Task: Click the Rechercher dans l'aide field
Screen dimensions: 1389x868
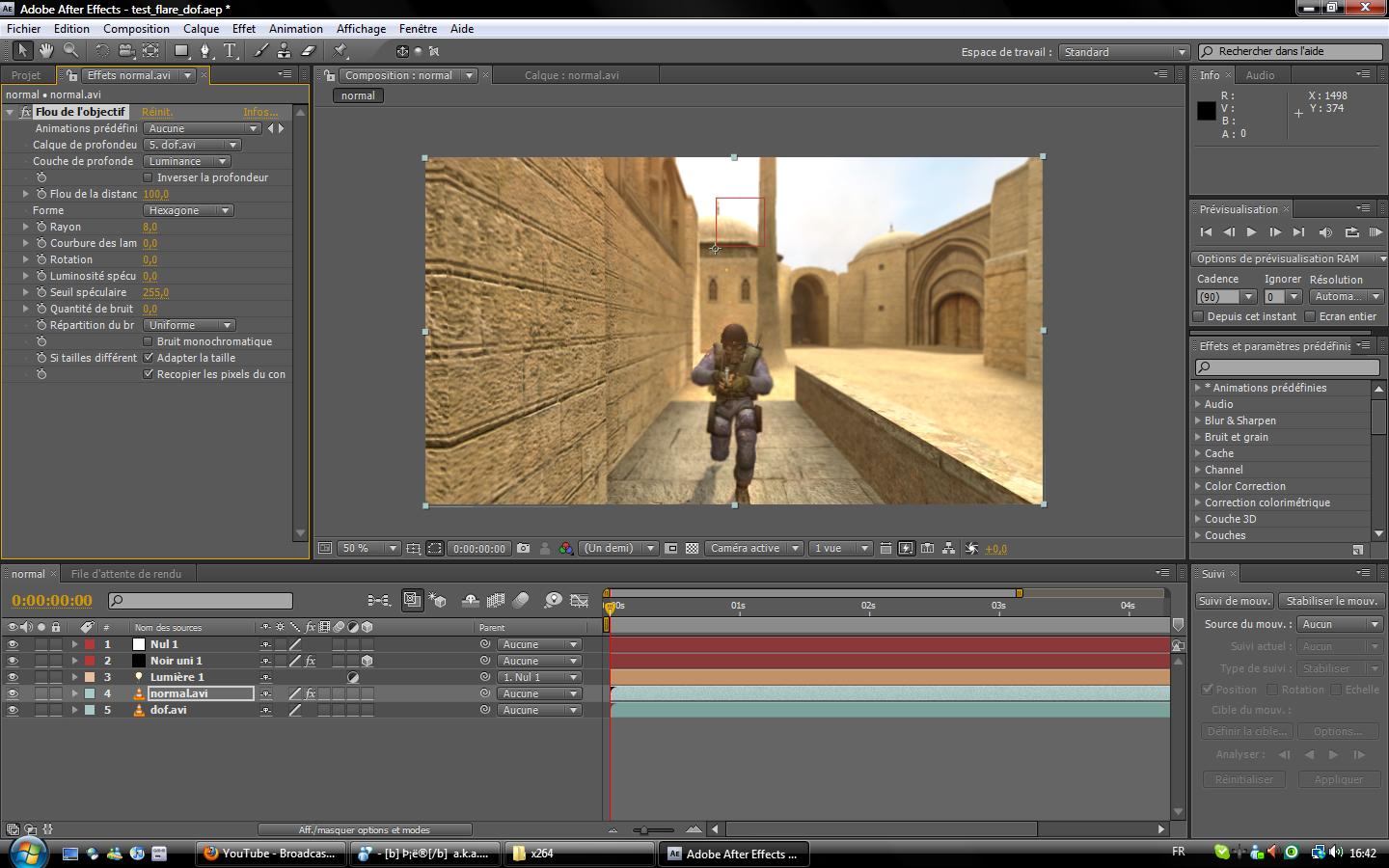Action: click(1291, 52)
